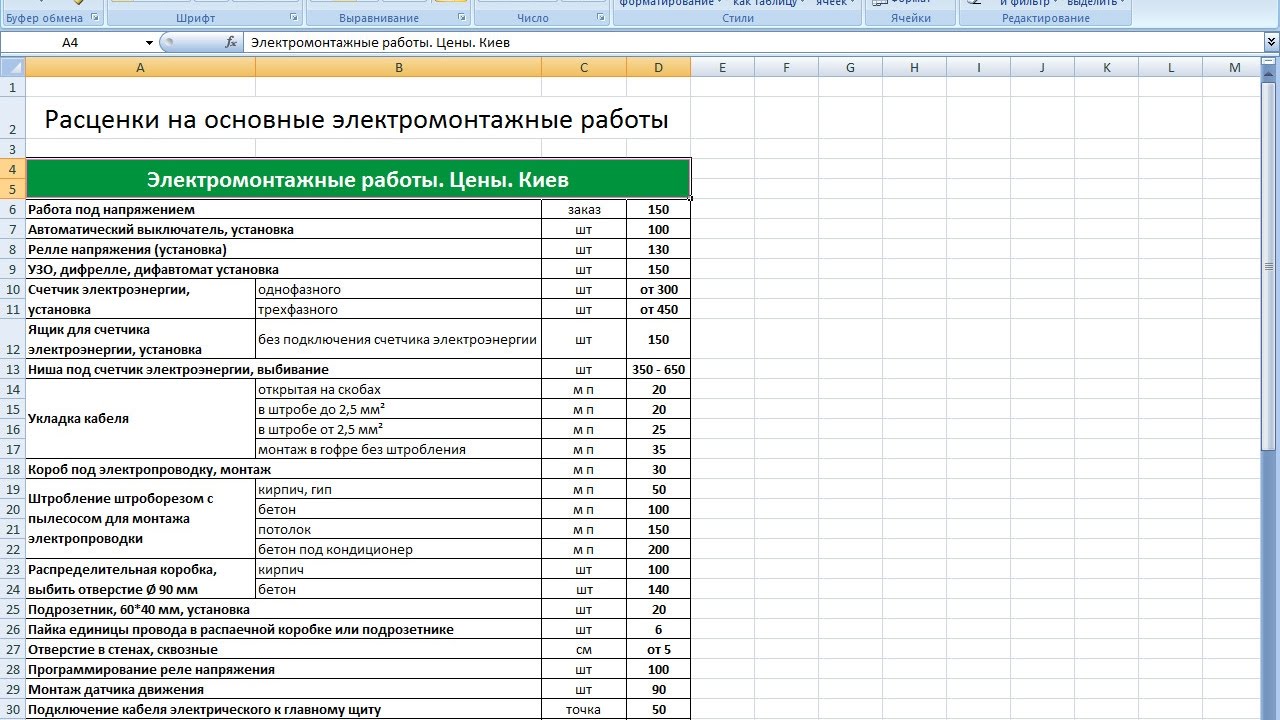
Task: Open the Name Box dropdown arrow
Action: [149, 42]
